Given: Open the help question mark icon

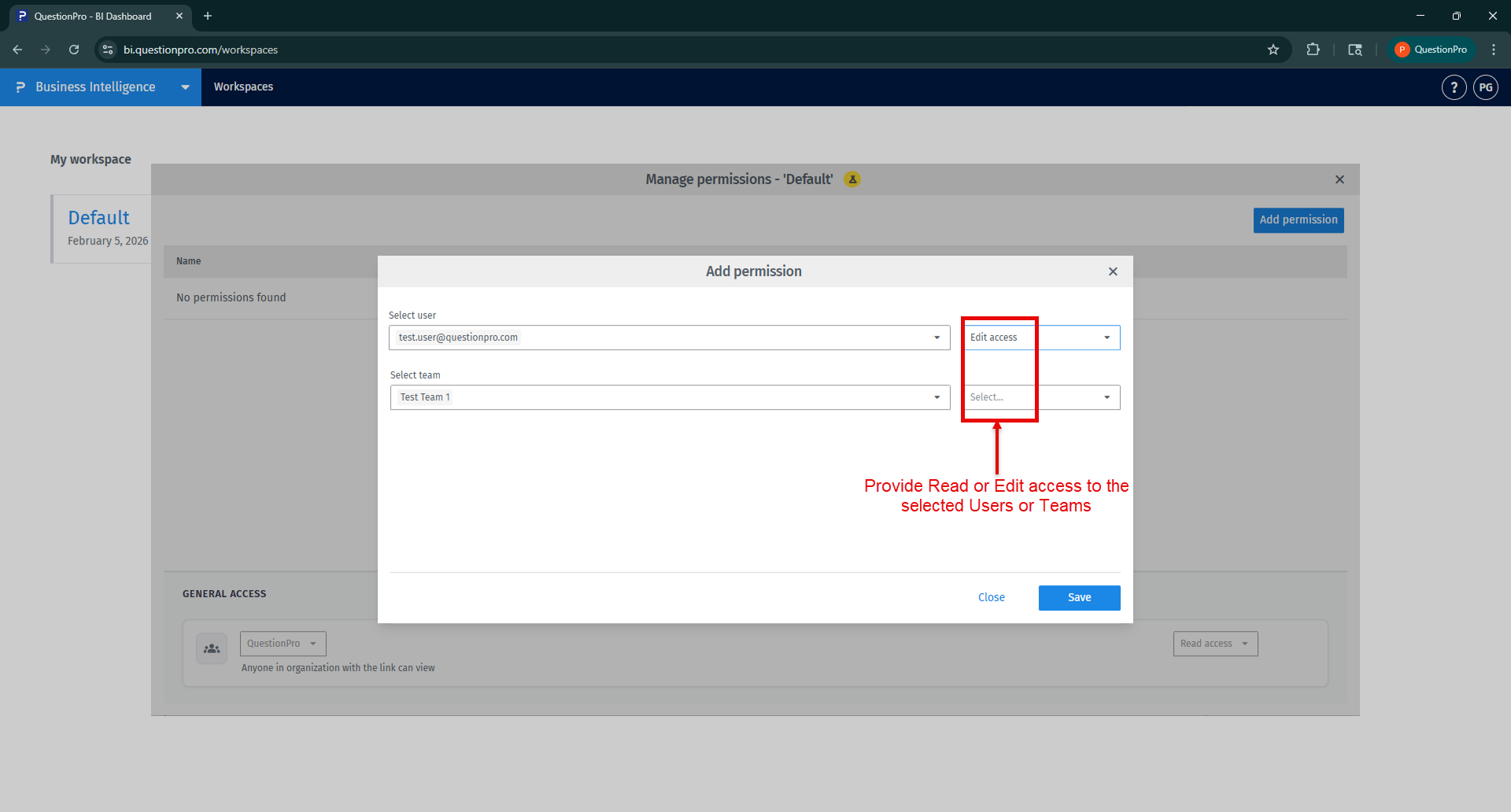Looking at the screenshot, I should click(x=1454, y=87).
